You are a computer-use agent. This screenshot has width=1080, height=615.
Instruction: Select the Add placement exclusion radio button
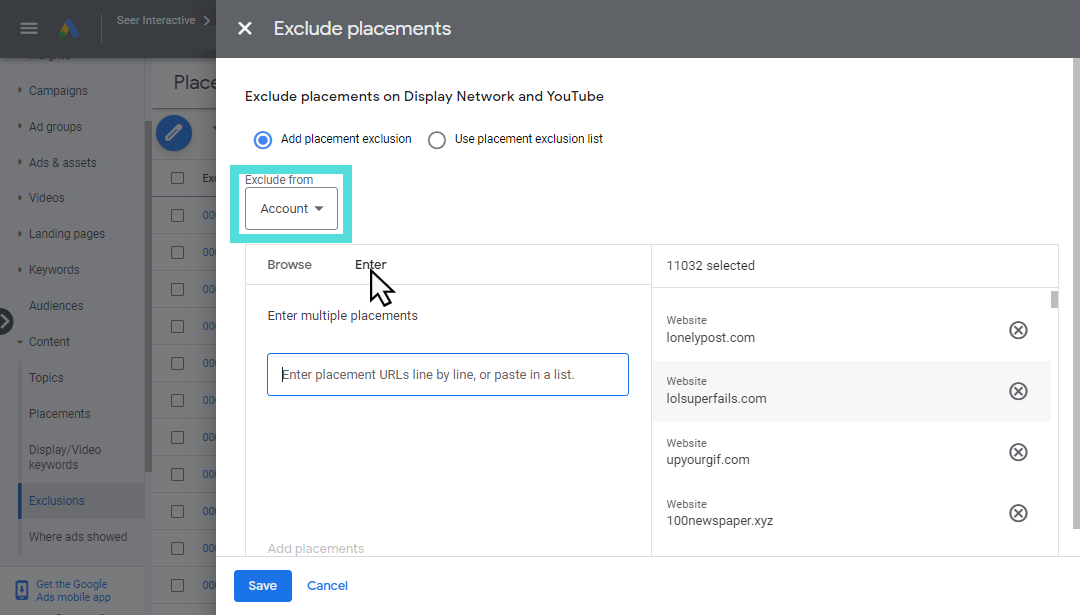(263, 140)
